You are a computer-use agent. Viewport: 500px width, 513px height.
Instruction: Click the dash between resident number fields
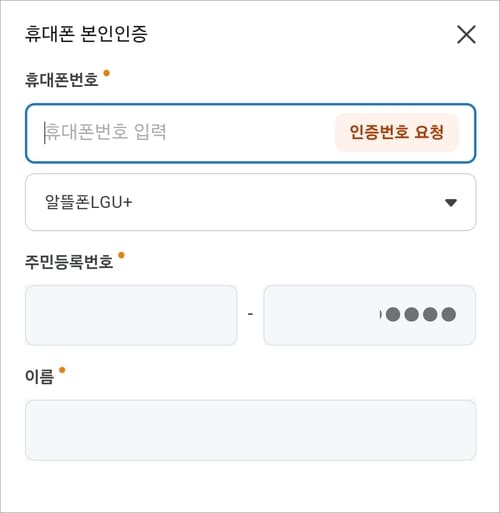pyautogui.click(x=250, y=314)
